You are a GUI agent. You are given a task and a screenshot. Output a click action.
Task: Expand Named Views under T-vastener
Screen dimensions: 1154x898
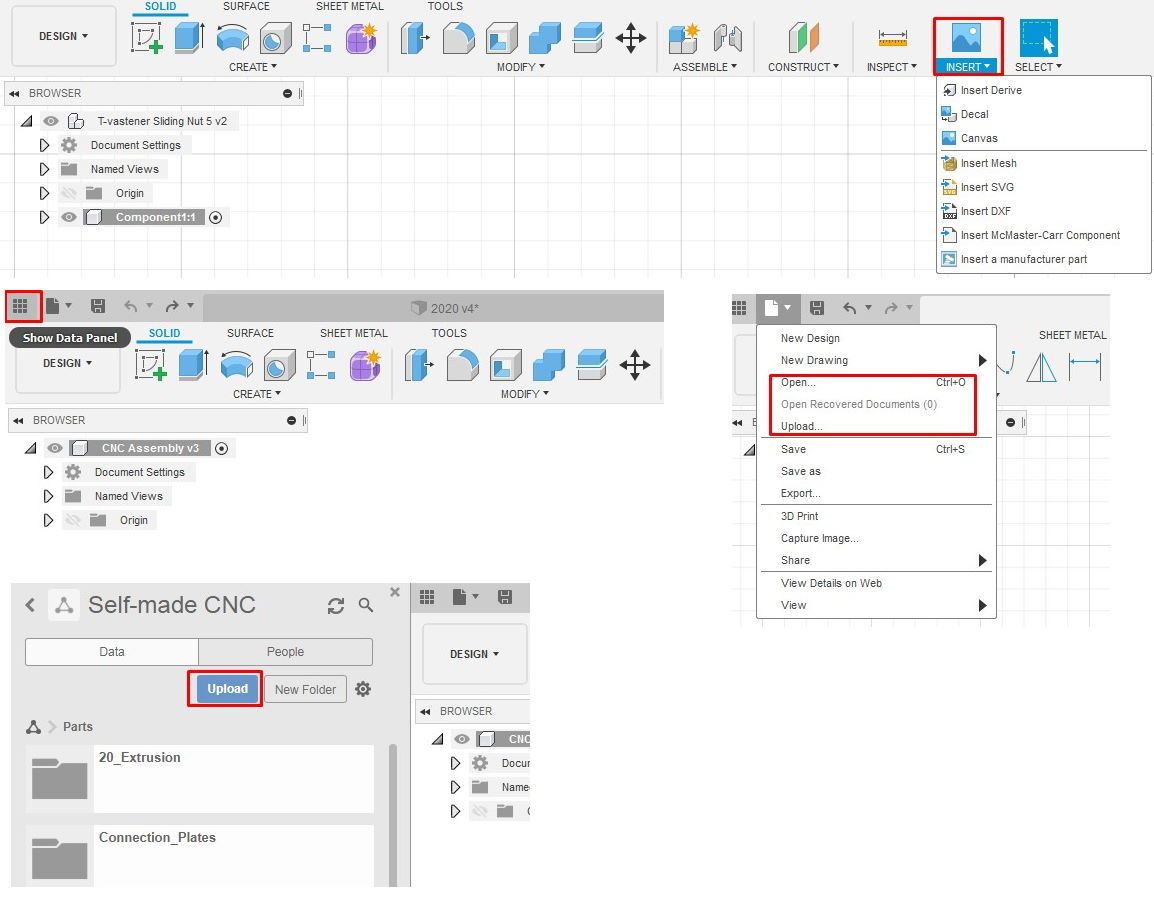[44, 169]
